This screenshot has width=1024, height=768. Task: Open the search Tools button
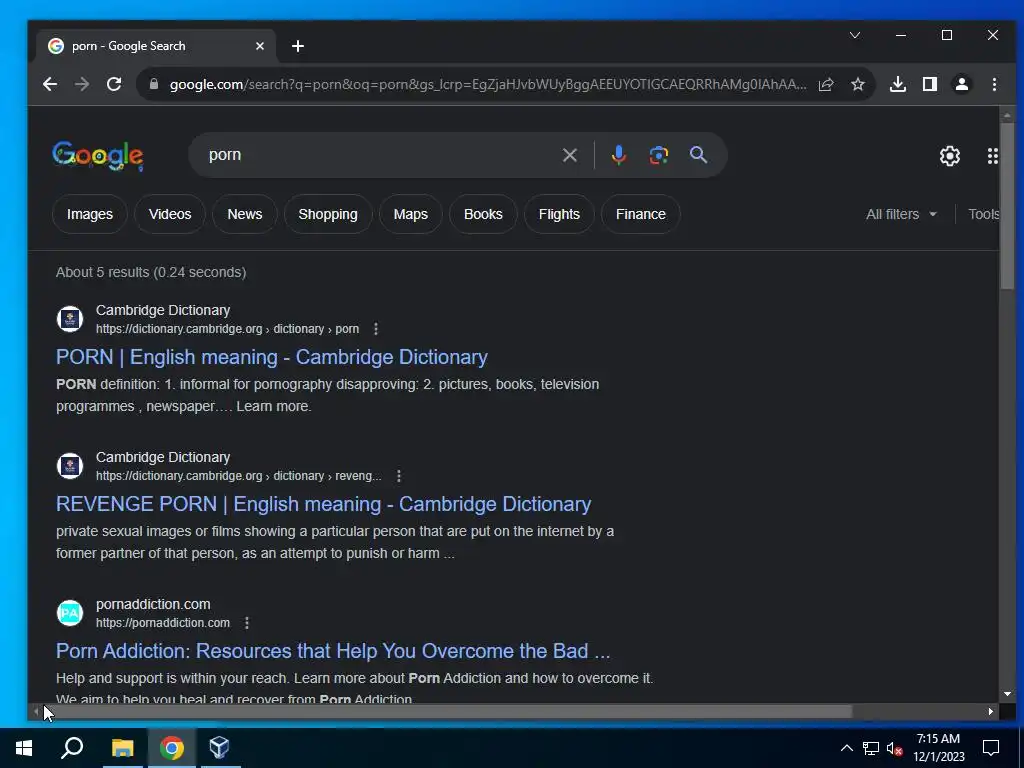coord(983,214)
